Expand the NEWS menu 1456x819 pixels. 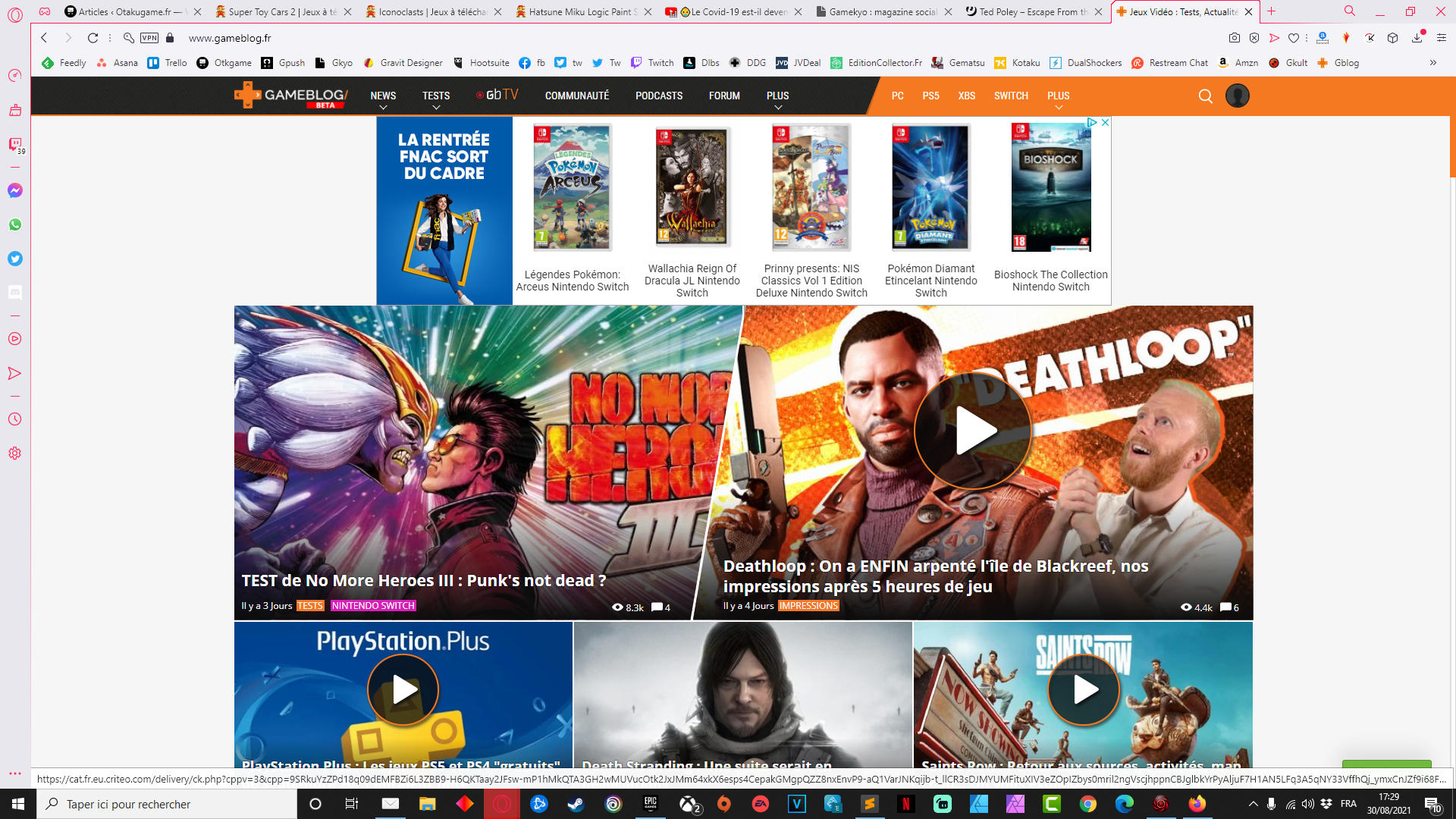pos(383,98)
